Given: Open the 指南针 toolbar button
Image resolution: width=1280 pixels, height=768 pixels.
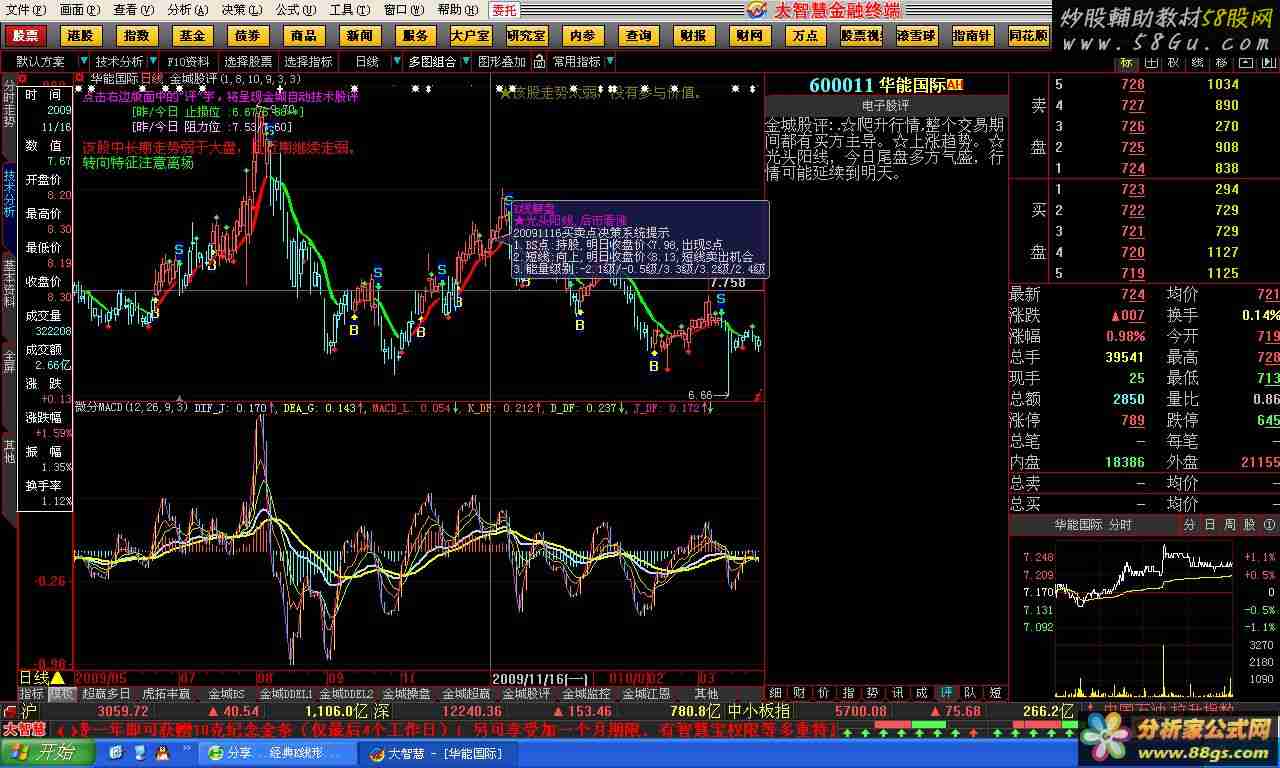Looking at the screenshot, I should click(x=971, y=36).
